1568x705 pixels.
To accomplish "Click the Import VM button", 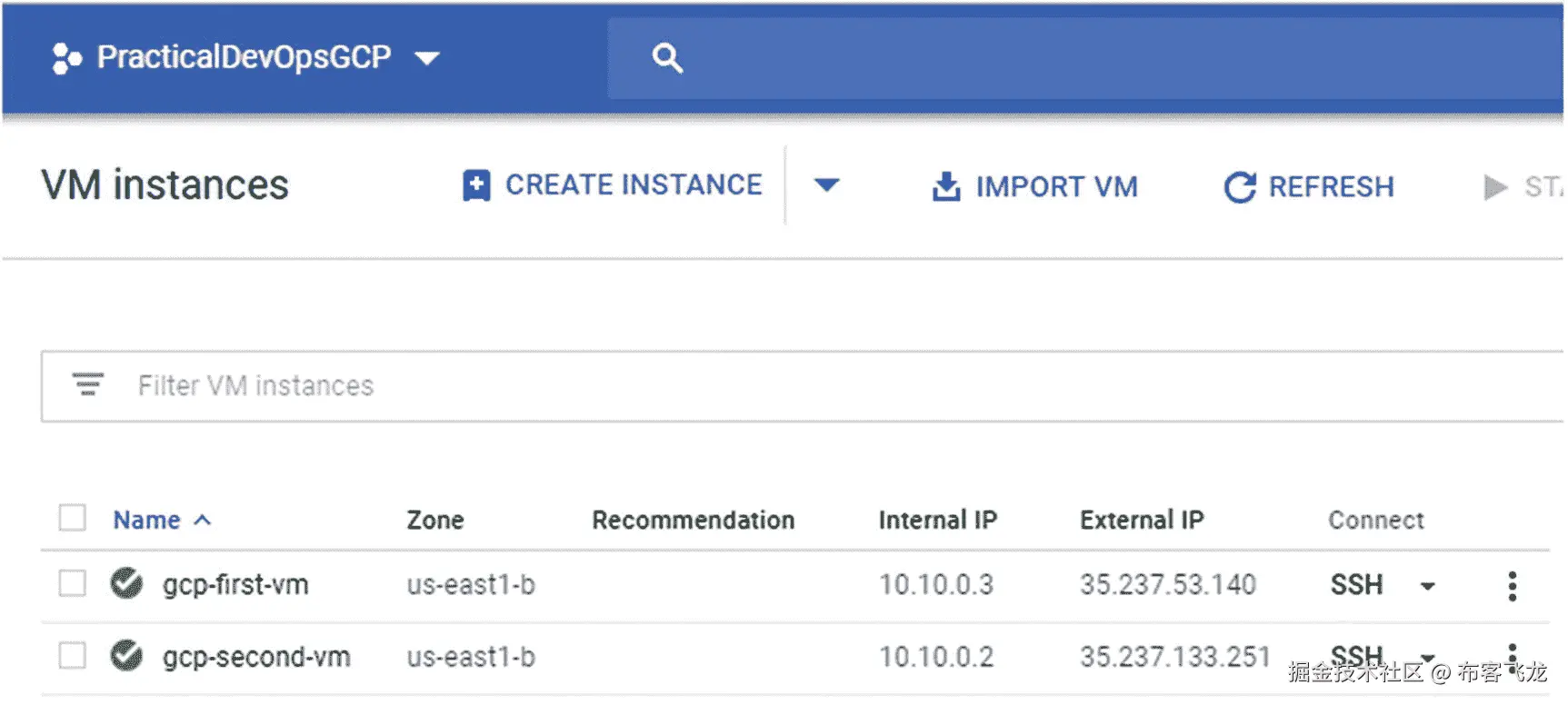I will click(x=1034, y=187).
